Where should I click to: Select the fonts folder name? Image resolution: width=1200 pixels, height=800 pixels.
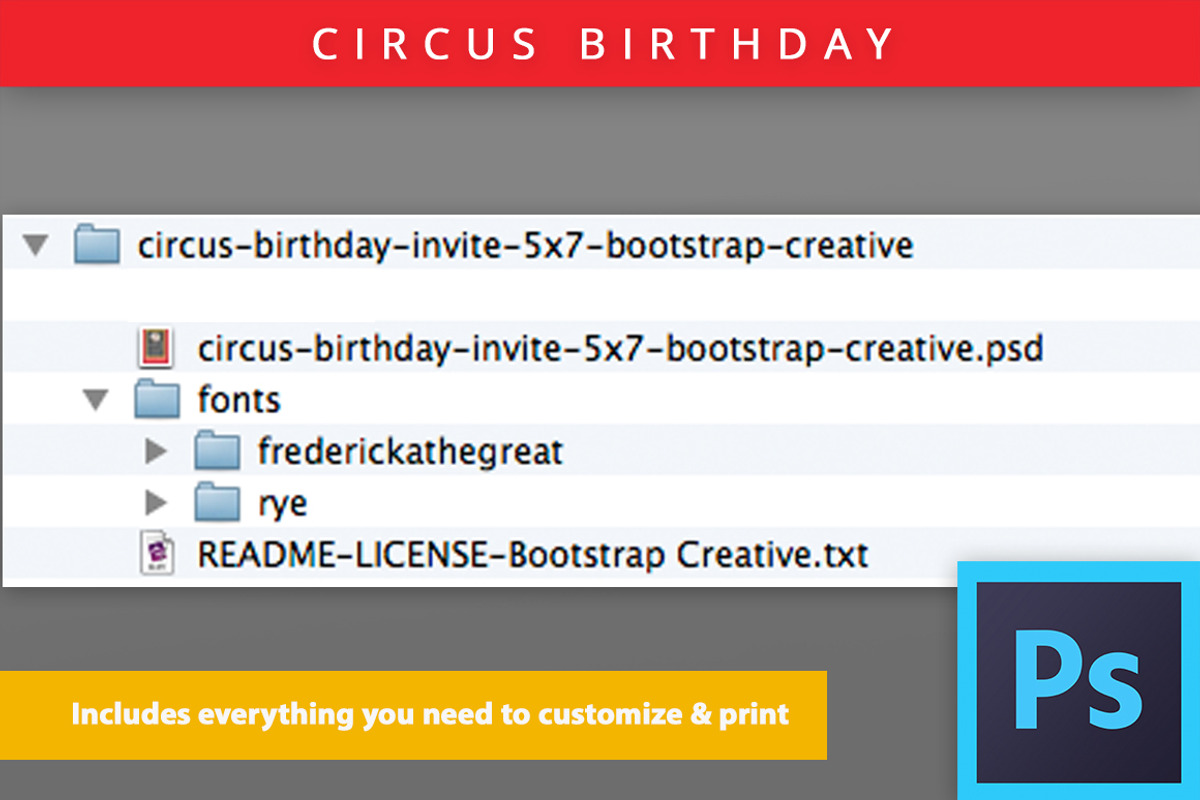[239, 400]
